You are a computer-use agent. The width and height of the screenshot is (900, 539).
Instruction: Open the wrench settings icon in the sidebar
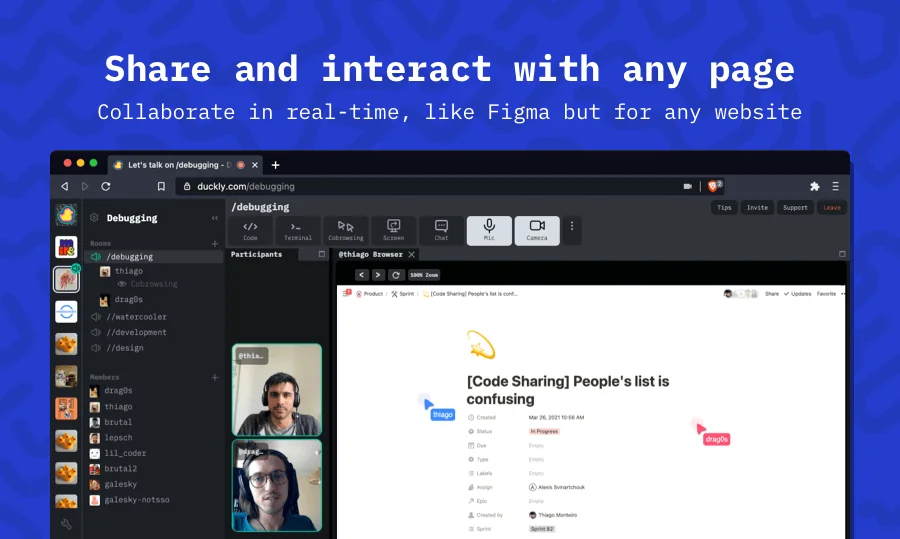pos(66,524)
